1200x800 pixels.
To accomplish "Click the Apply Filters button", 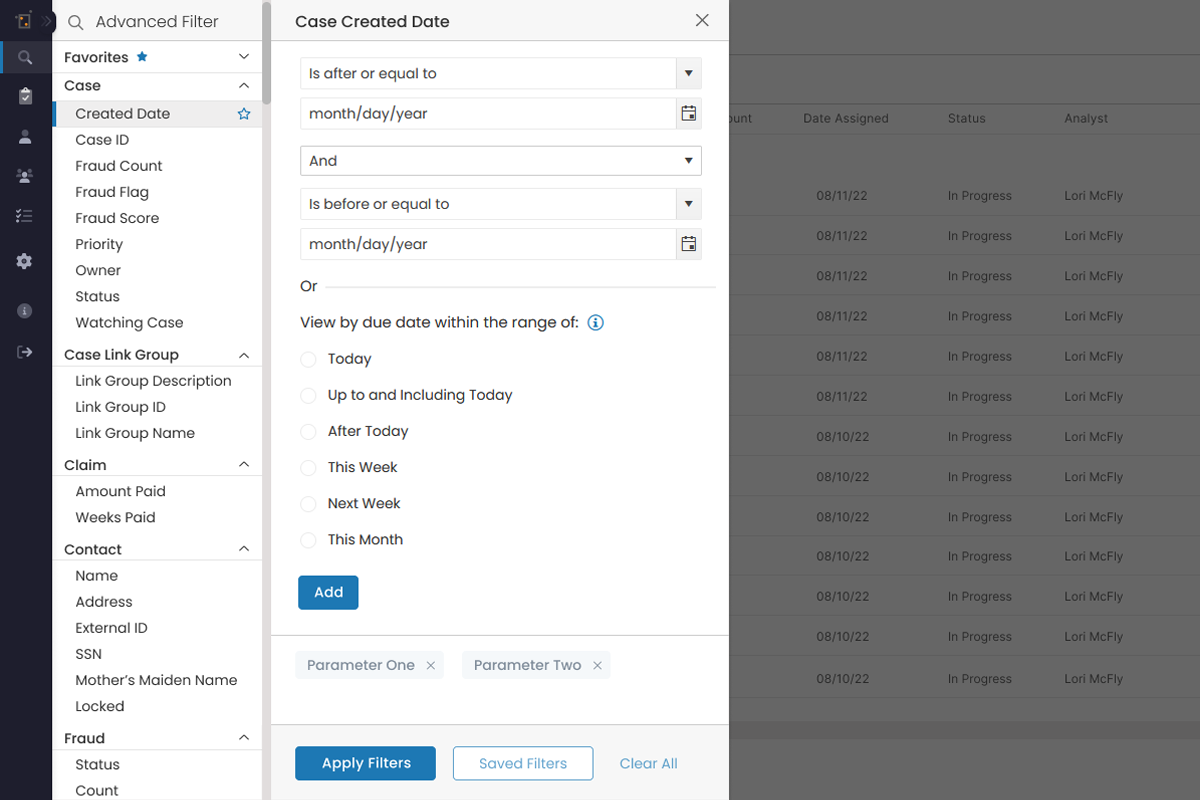I will (x=365, y=763).
